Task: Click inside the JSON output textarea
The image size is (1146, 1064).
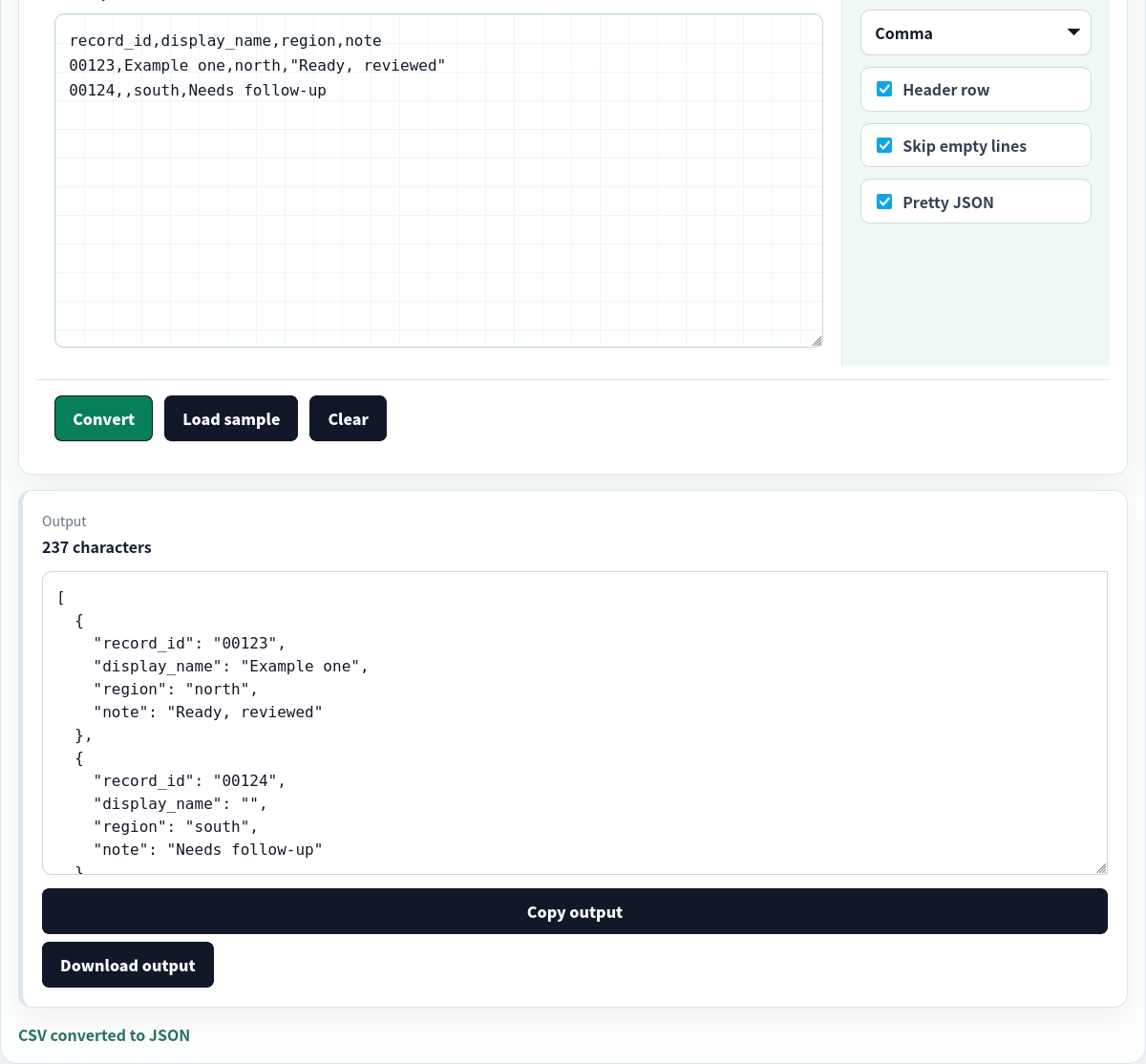Action: click(x=575, y=723)
